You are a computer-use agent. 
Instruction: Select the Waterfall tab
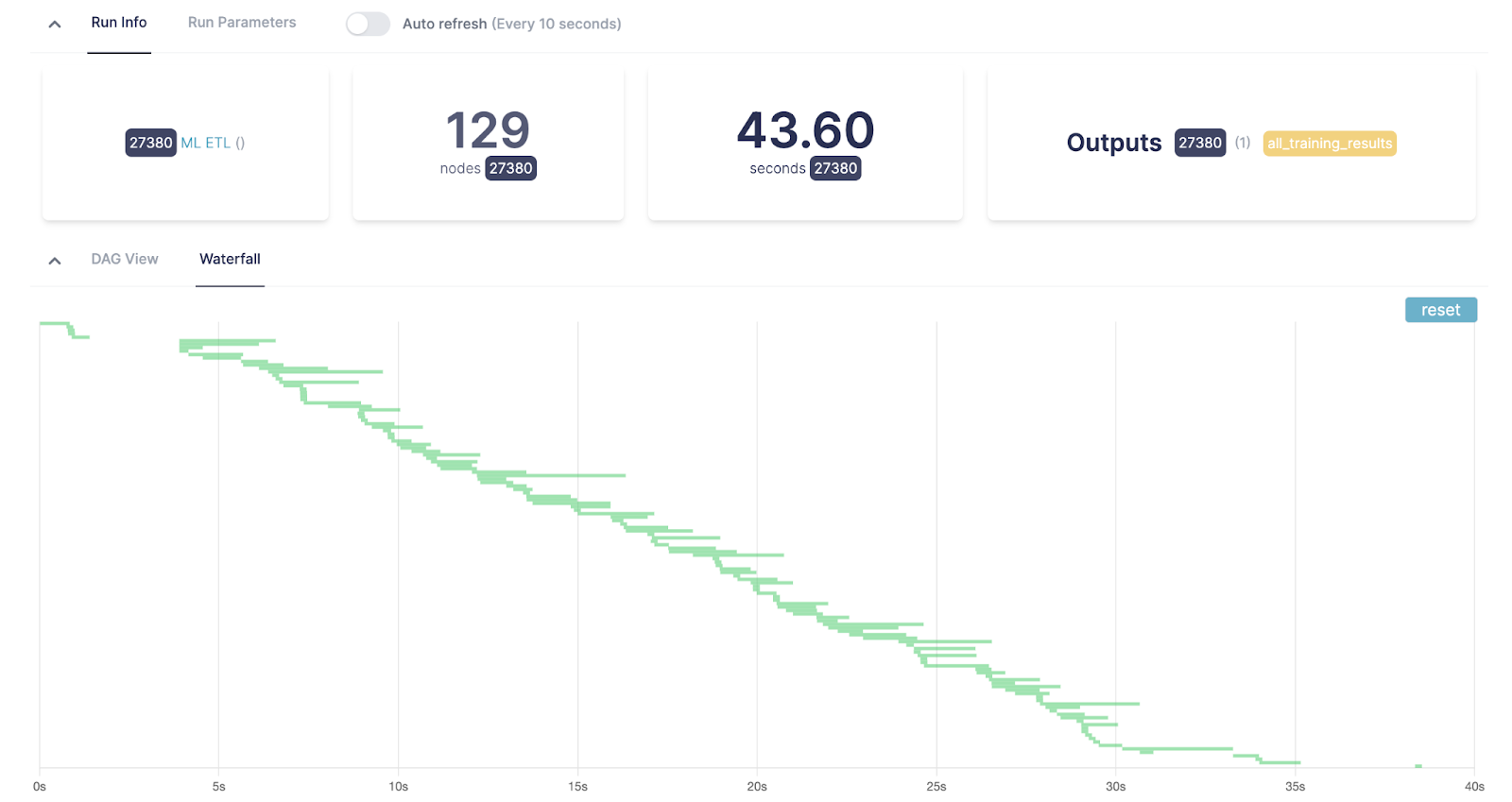pos(229,258)
